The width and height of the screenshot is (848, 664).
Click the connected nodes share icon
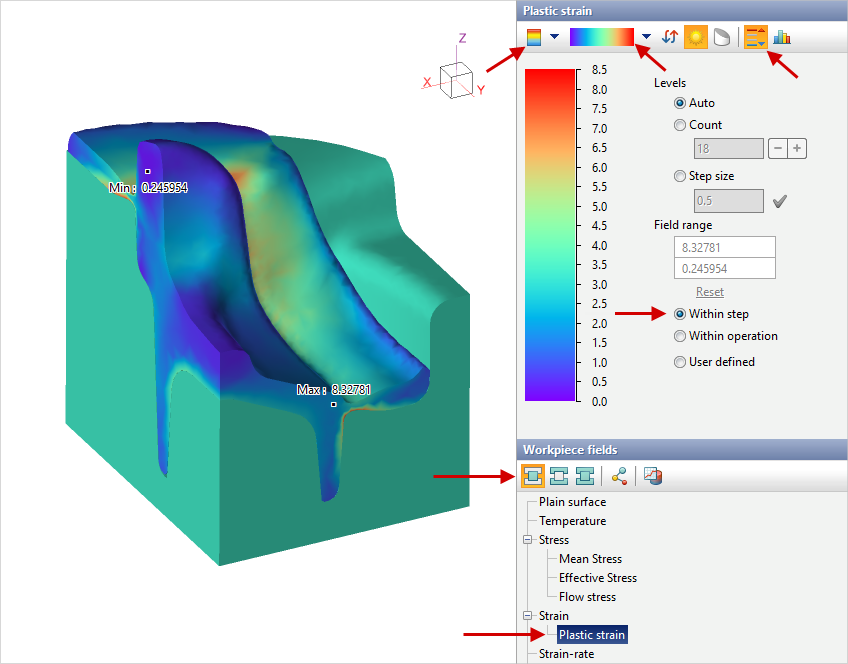620,476
